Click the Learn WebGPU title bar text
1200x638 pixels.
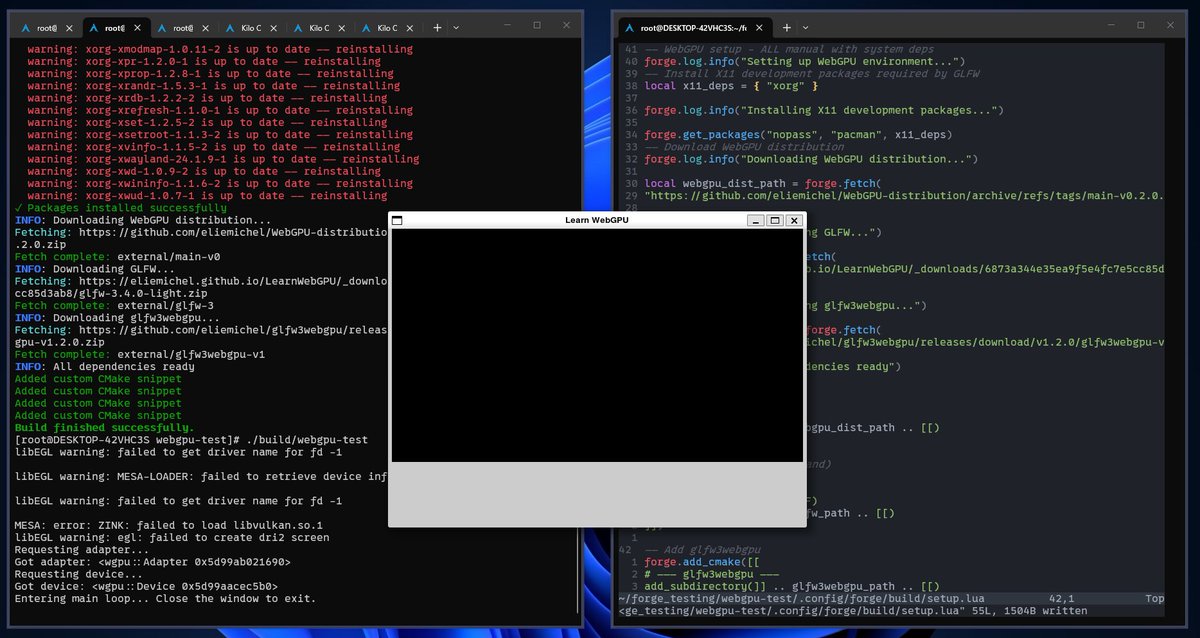pyautogui.click(x=597, y=220)
